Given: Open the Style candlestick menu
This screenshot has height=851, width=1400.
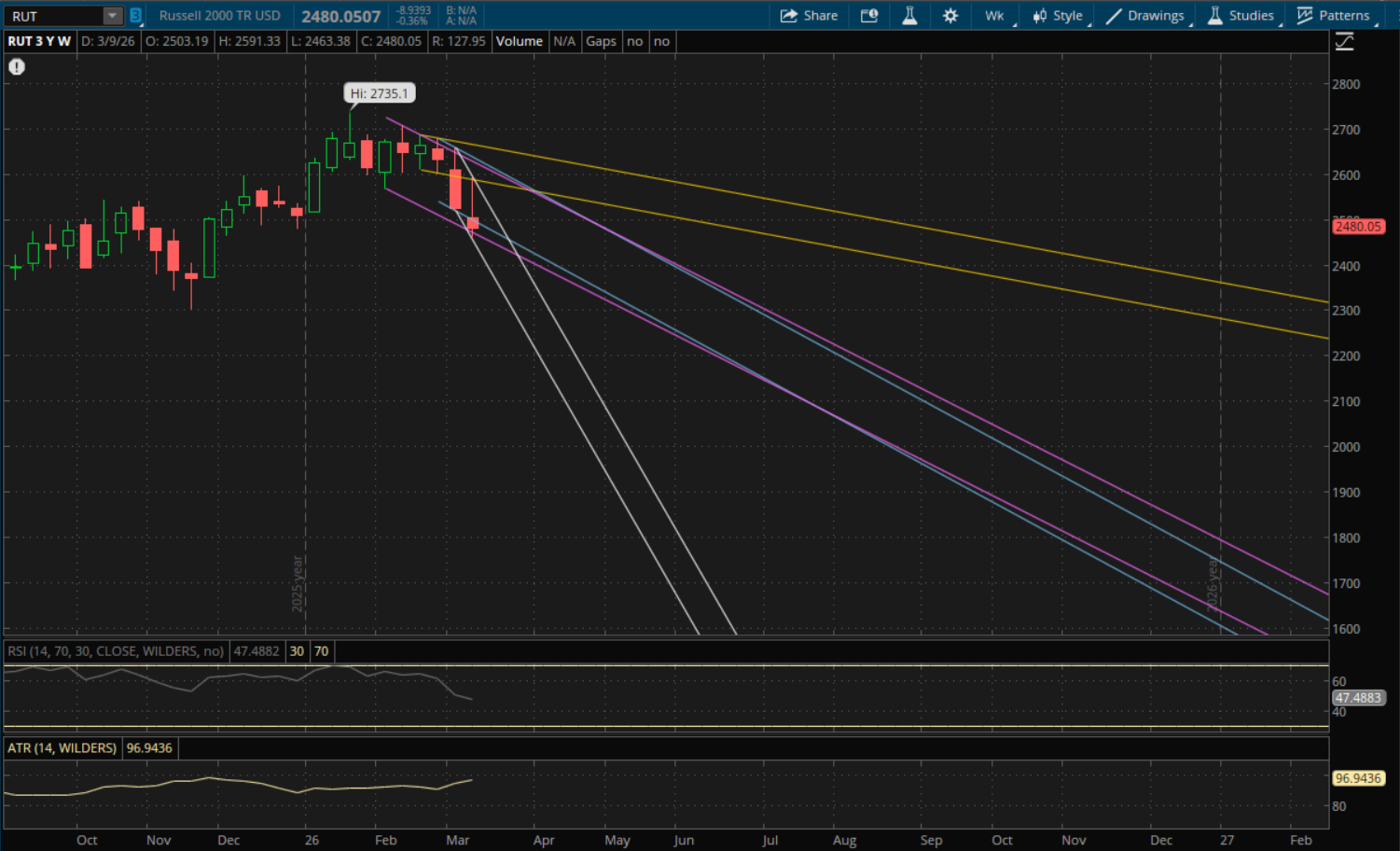Looking at the screenshot, I should tap(1058, 16).
